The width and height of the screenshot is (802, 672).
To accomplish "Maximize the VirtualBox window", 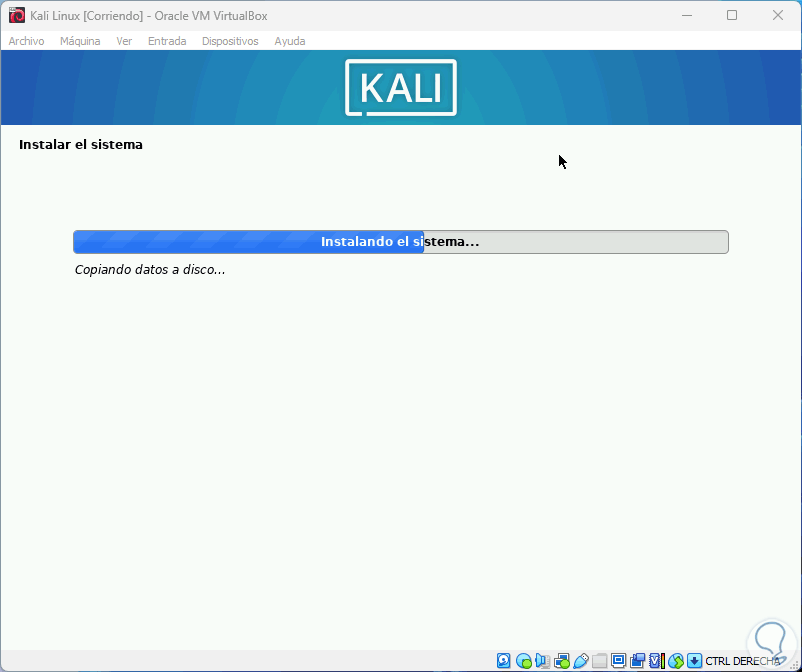I will (732, 15).
